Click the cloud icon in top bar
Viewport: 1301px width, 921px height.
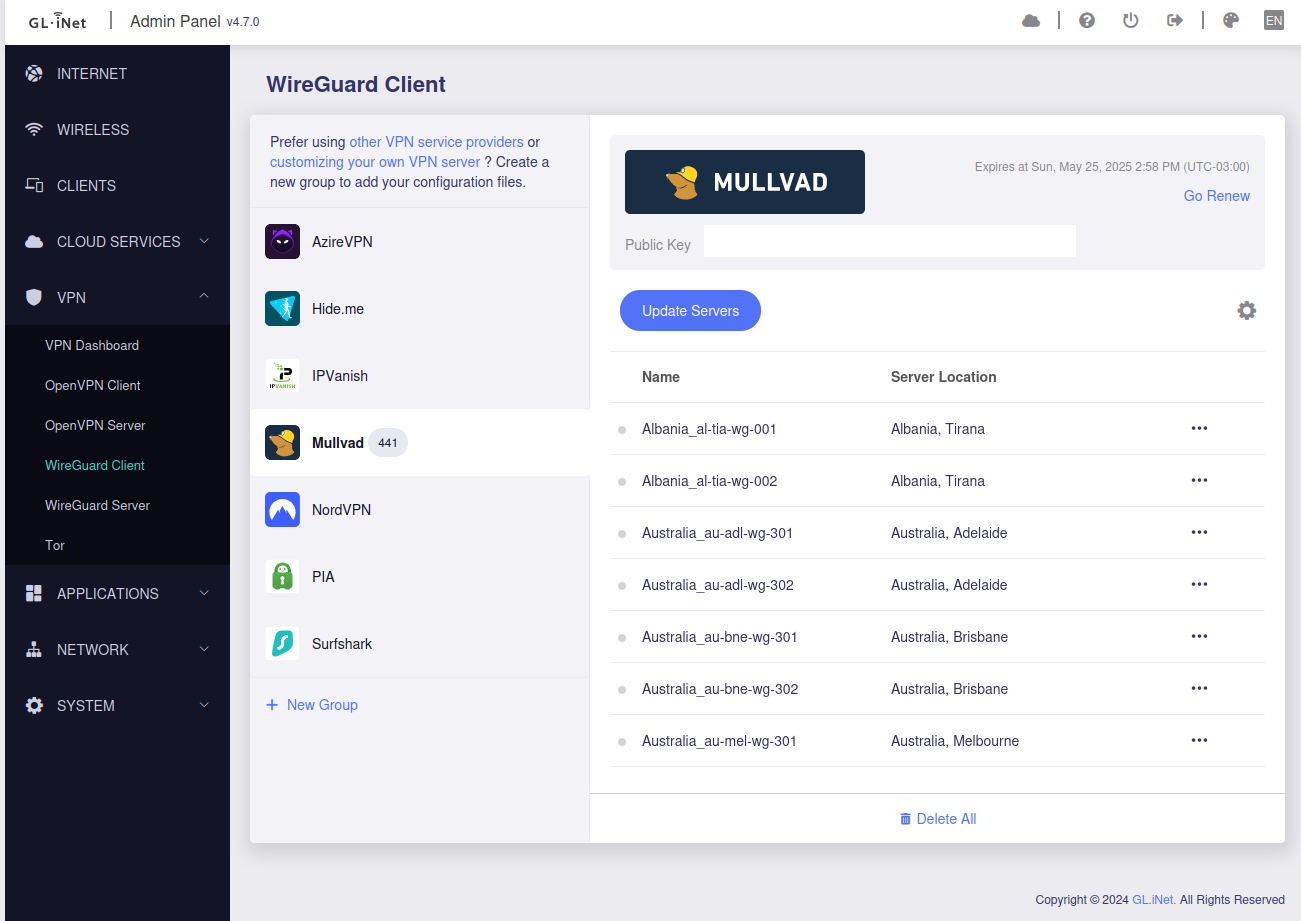click(1031, 21)
